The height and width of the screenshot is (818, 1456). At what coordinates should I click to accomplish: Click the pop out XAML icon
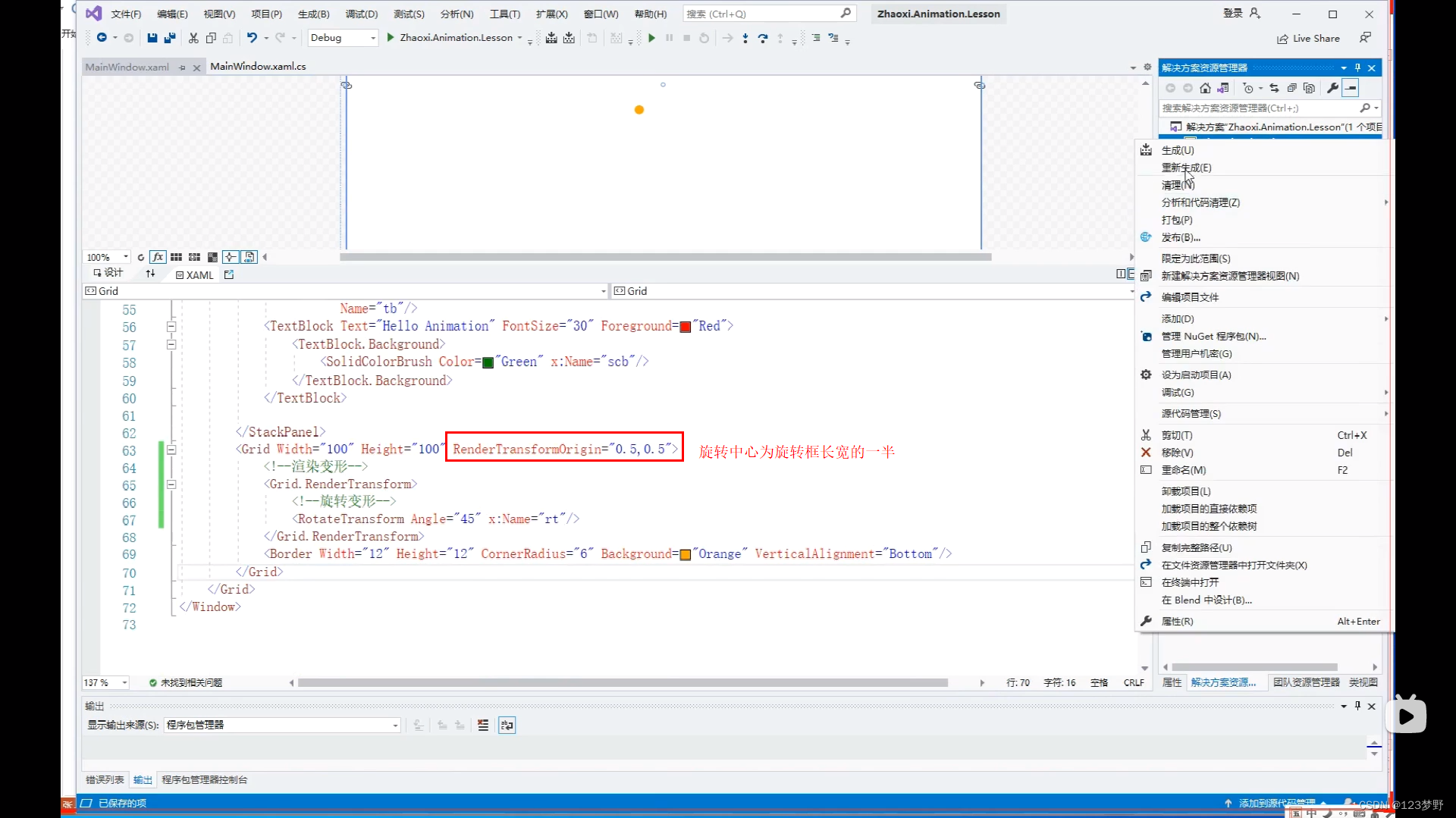229,274
